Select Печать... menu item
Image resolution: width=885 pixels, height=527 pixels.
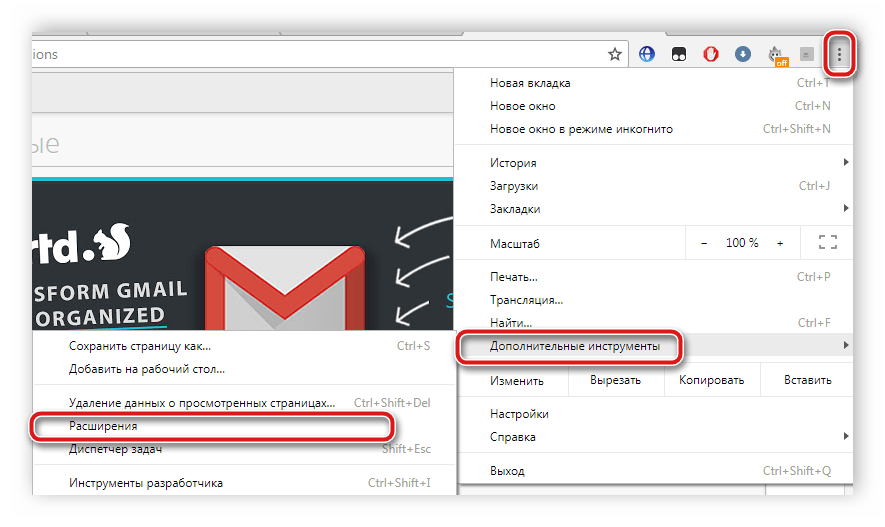click(655, 277)
